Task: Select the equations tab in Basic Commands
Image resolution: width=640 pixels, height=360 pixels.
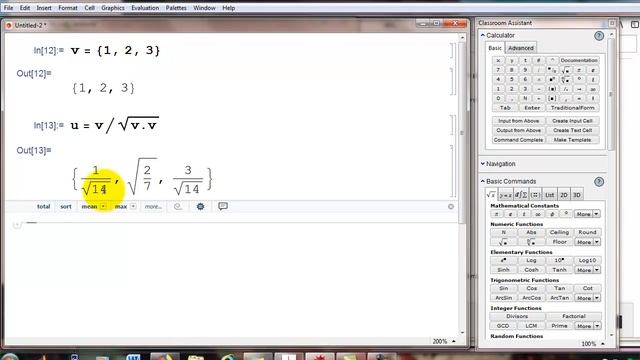Action: click(506, 195)
